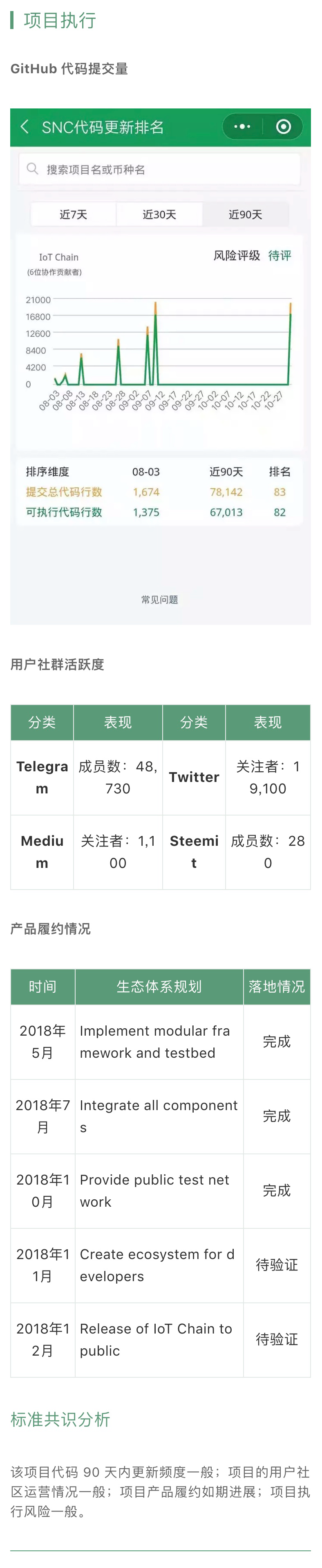Select the Twitter cell in community table
The image size is (322, 1568).
point(194,777)
